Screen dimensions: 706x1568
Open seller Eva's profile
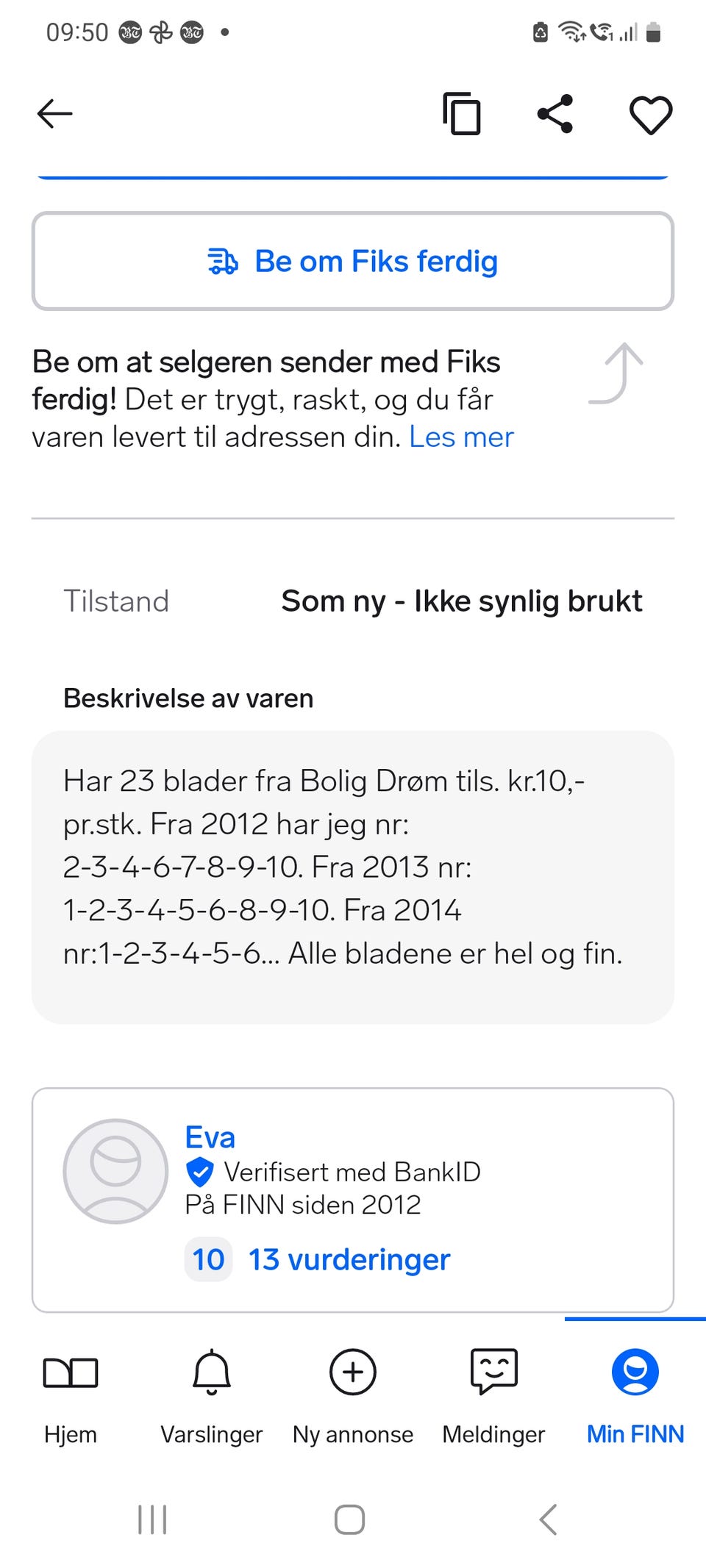(x=210, y=1137)
